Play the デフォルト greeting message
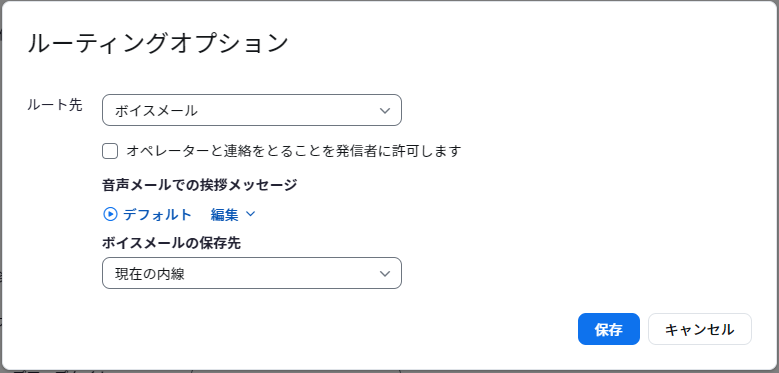Image resolution: width=779 pixels, height=373 pixels. pyautogui.click(x=110, y=214)
